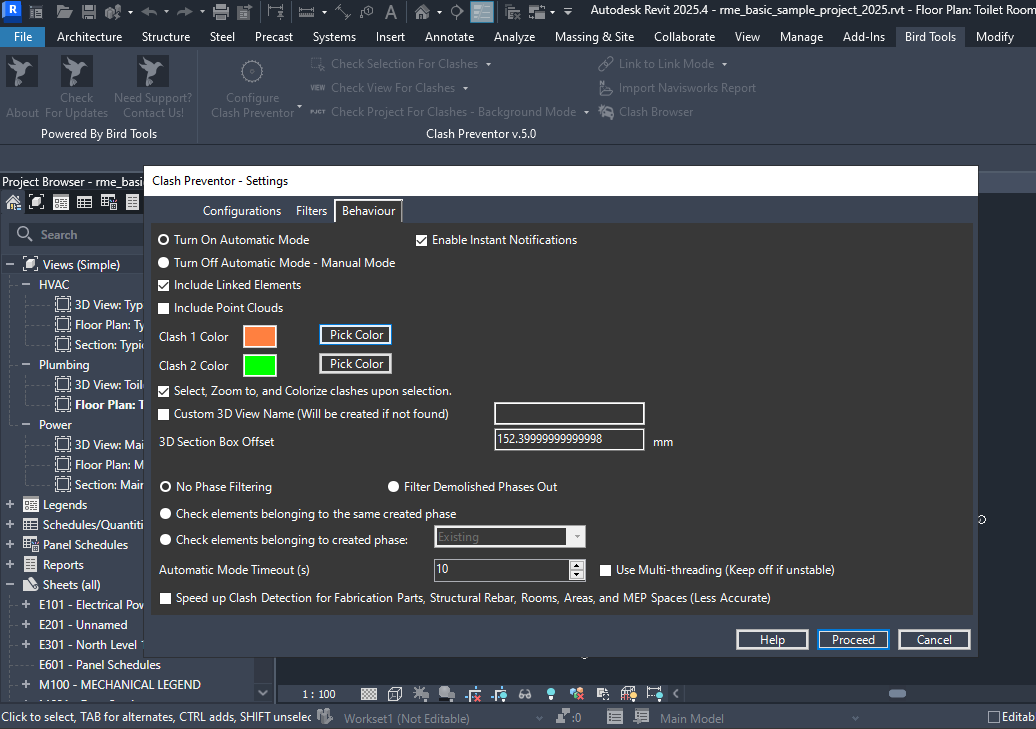Increase Automatic Mode Timeout with up arrow
Image resolution: width=1036 pixels, height=729 pixels.
pyautogui.click(x=577, y=565)
